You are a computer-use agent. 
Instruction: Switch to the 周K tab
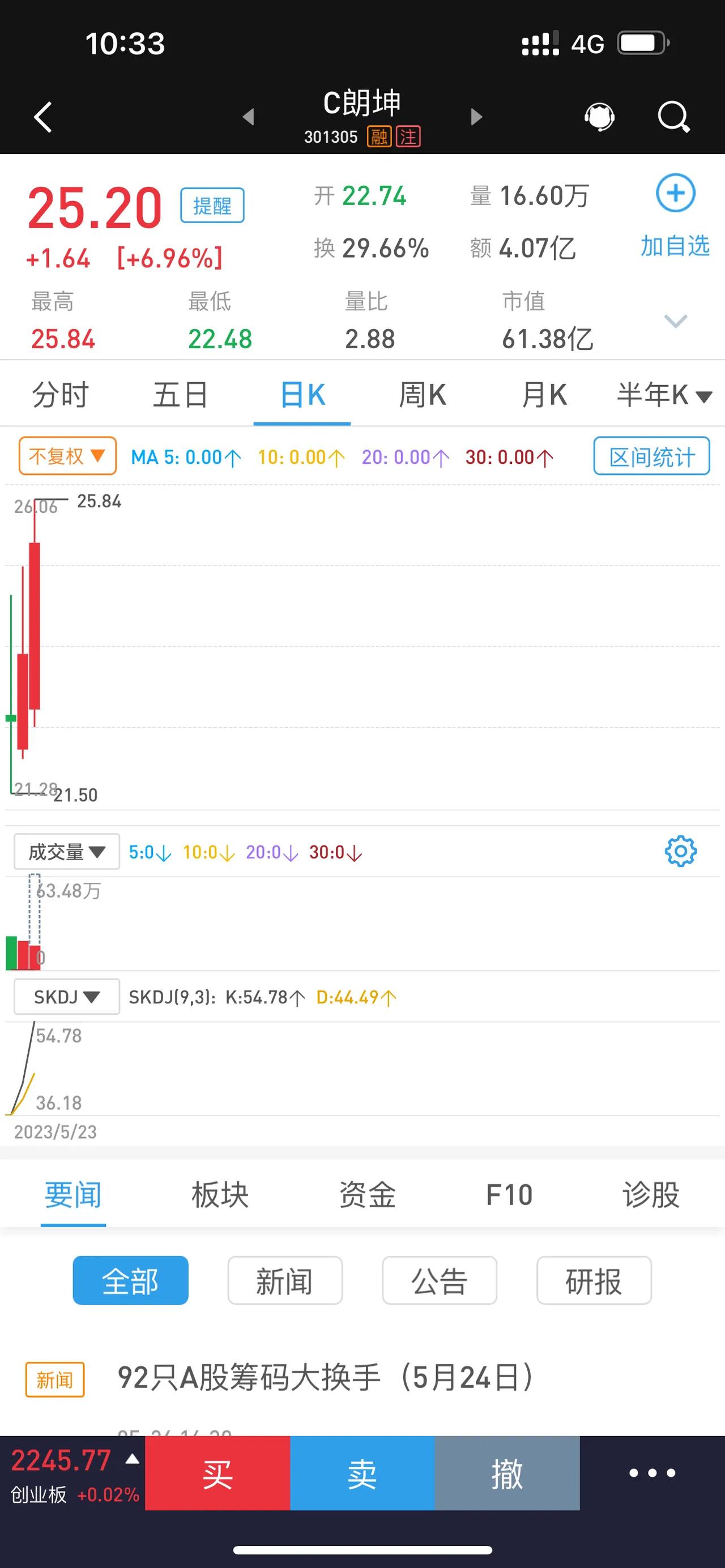pyautogui.click(x=423, y=395)
